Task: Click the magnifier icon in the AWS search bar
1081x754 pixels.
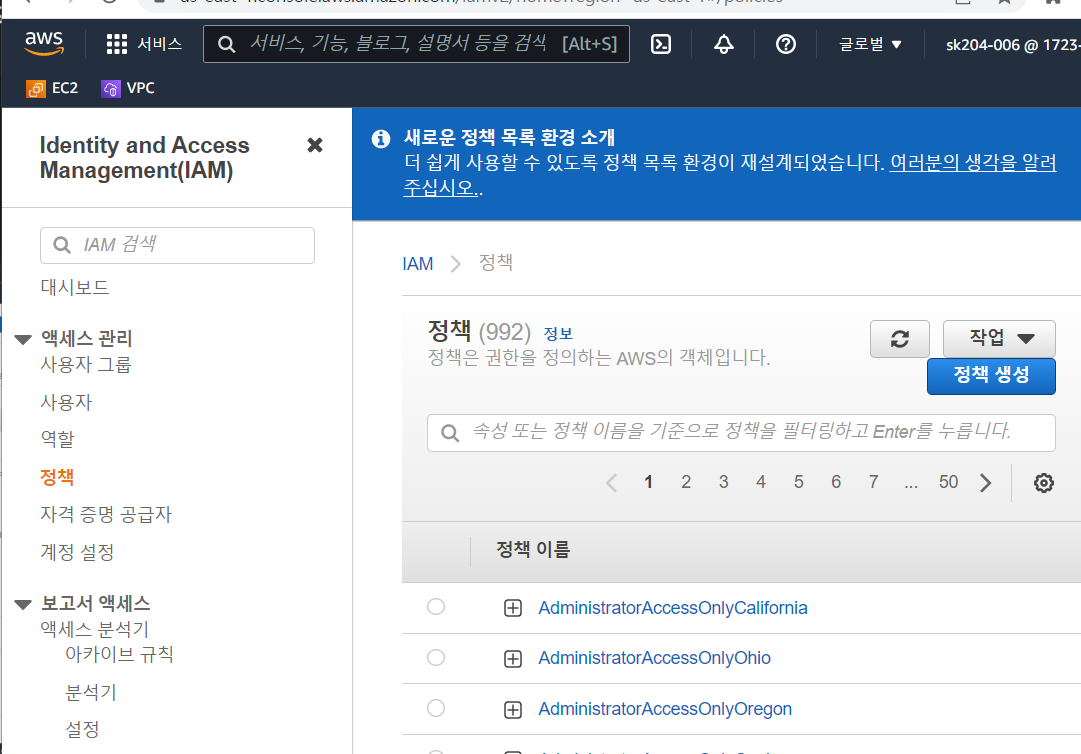Action: point(225,44)
